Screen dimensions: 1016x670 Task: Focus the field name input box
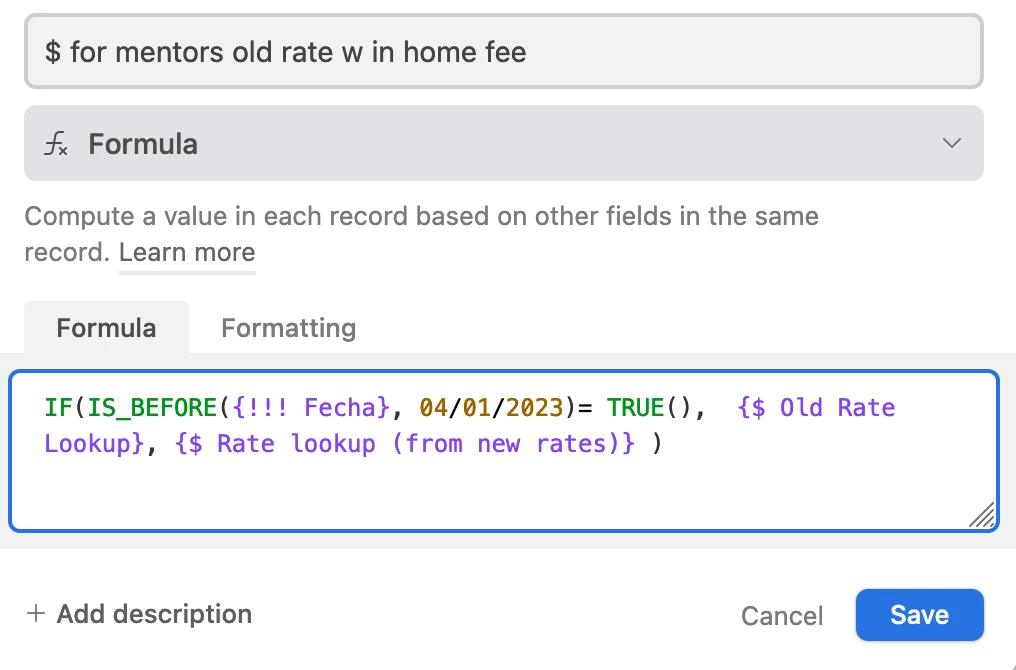pyautogui.click(x=503, y=52)
